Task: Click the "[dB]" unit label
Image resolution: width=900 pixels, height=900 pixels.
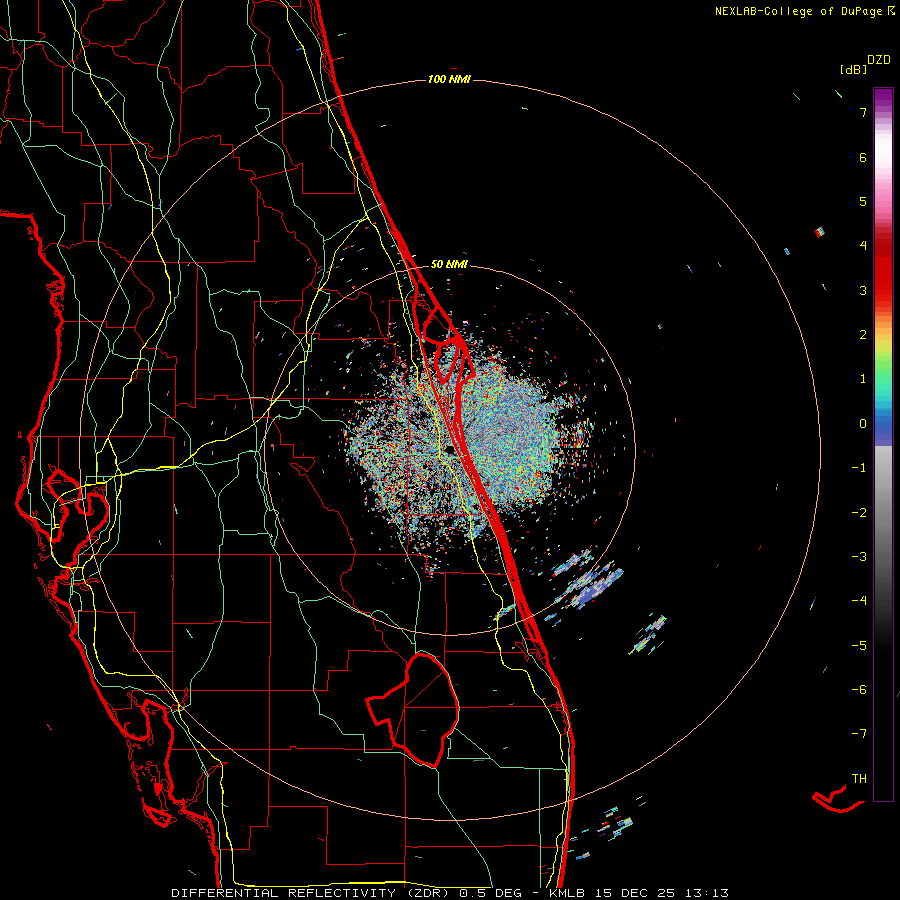Action: tap(853, 69)
